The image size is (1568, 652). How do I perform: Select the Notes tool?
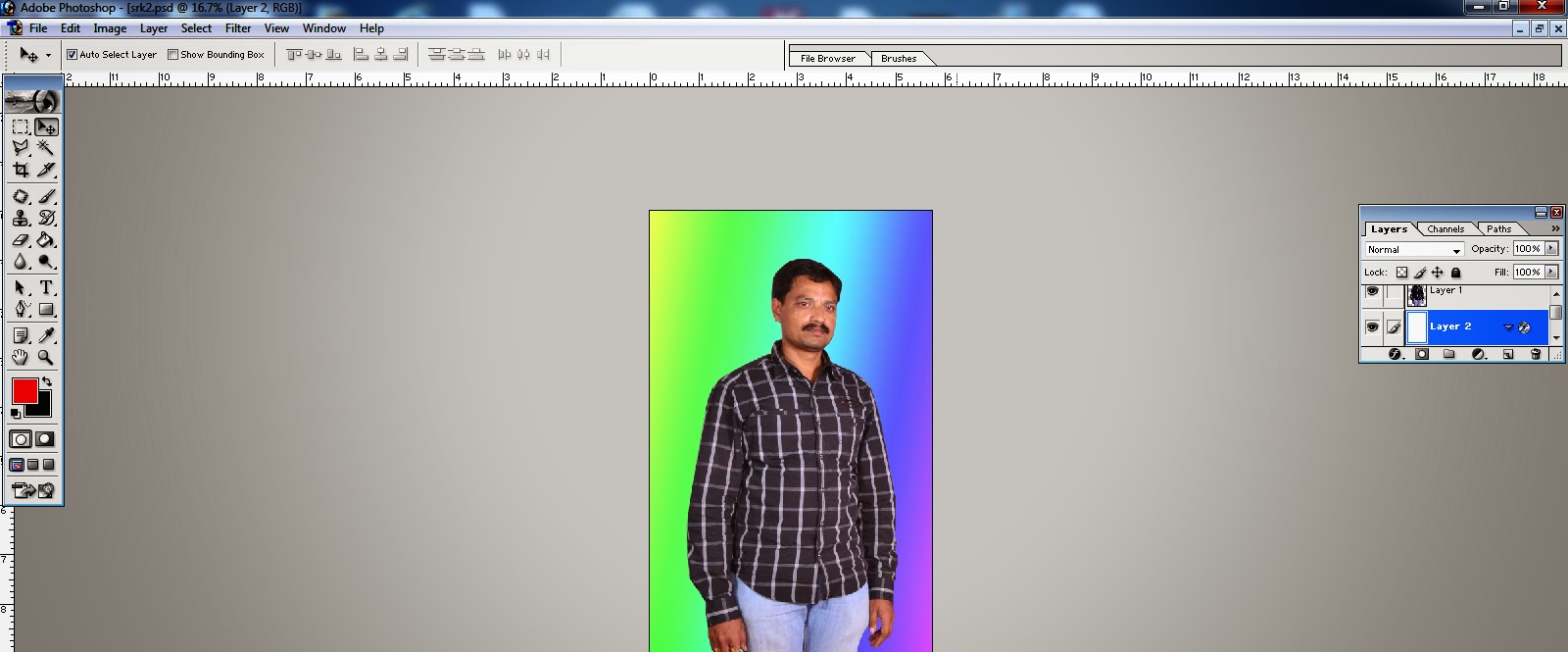click(21, 335)
